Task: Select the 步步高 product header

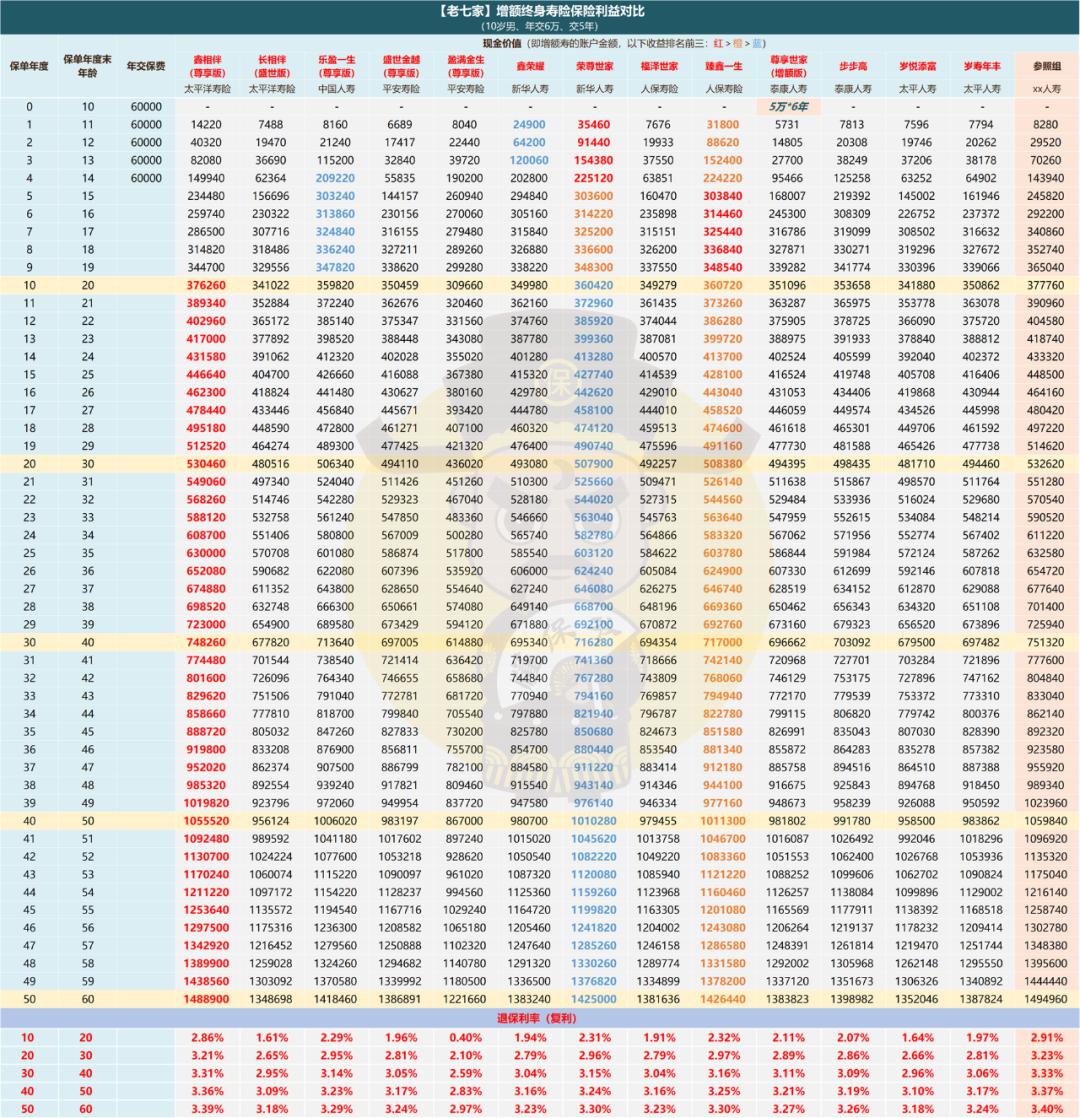Action: click(853, 66)
